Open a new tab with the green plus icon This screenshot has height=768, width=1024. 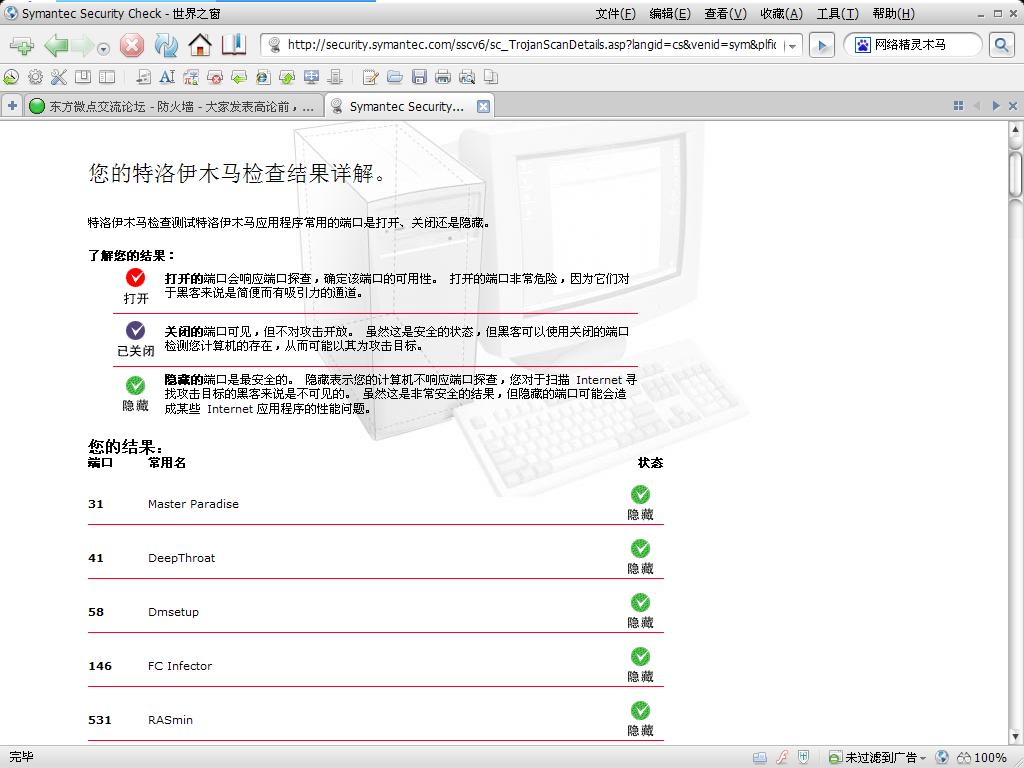22,46
